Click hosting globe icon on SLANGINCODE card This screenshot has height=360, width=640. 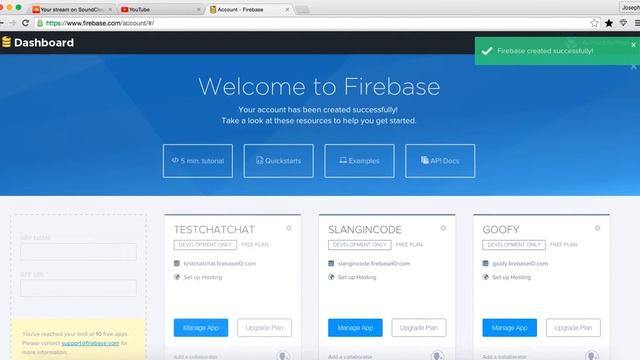[x=331, y=277]
